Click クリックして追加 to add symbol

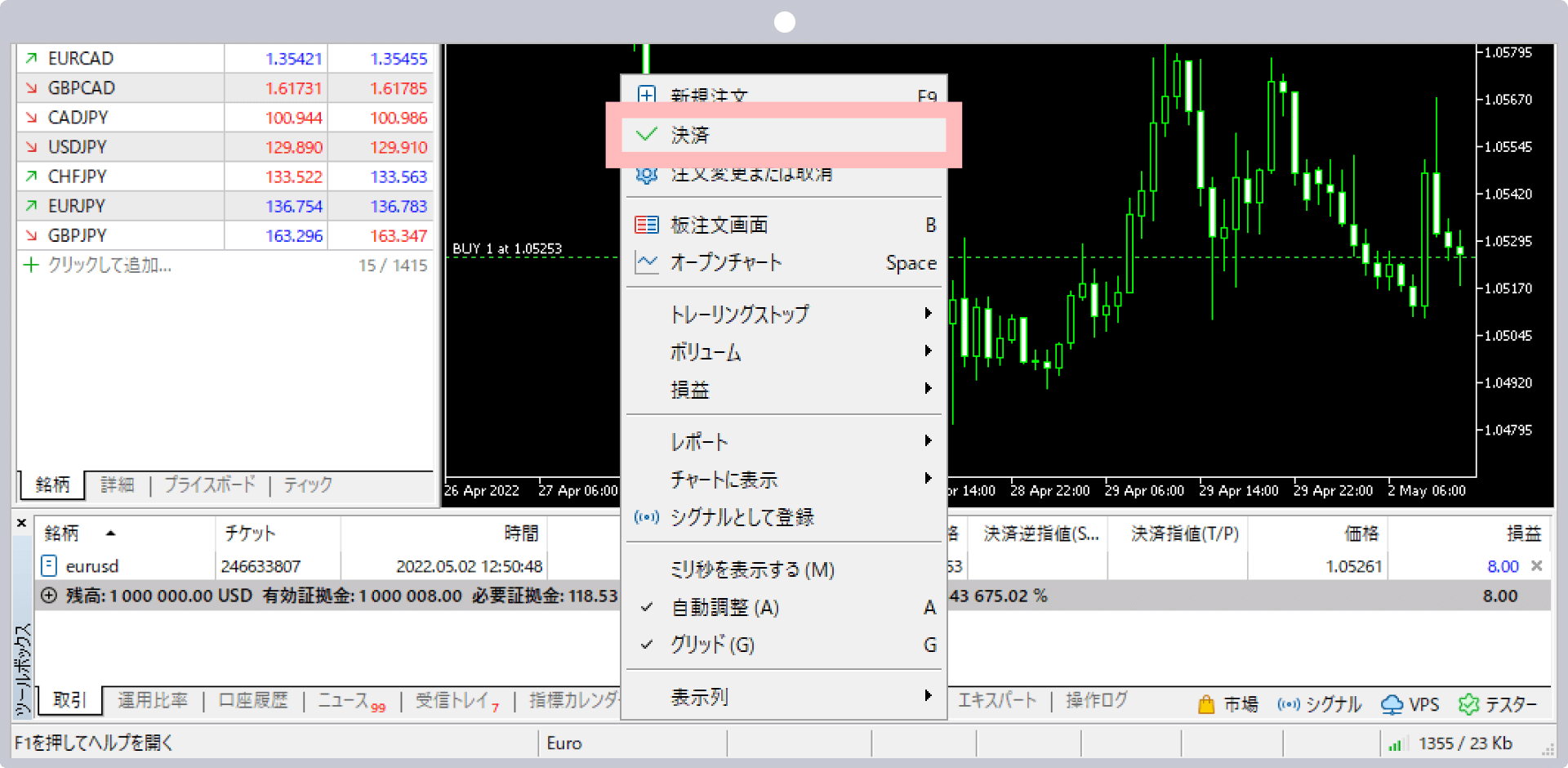(x=109, y=265)
